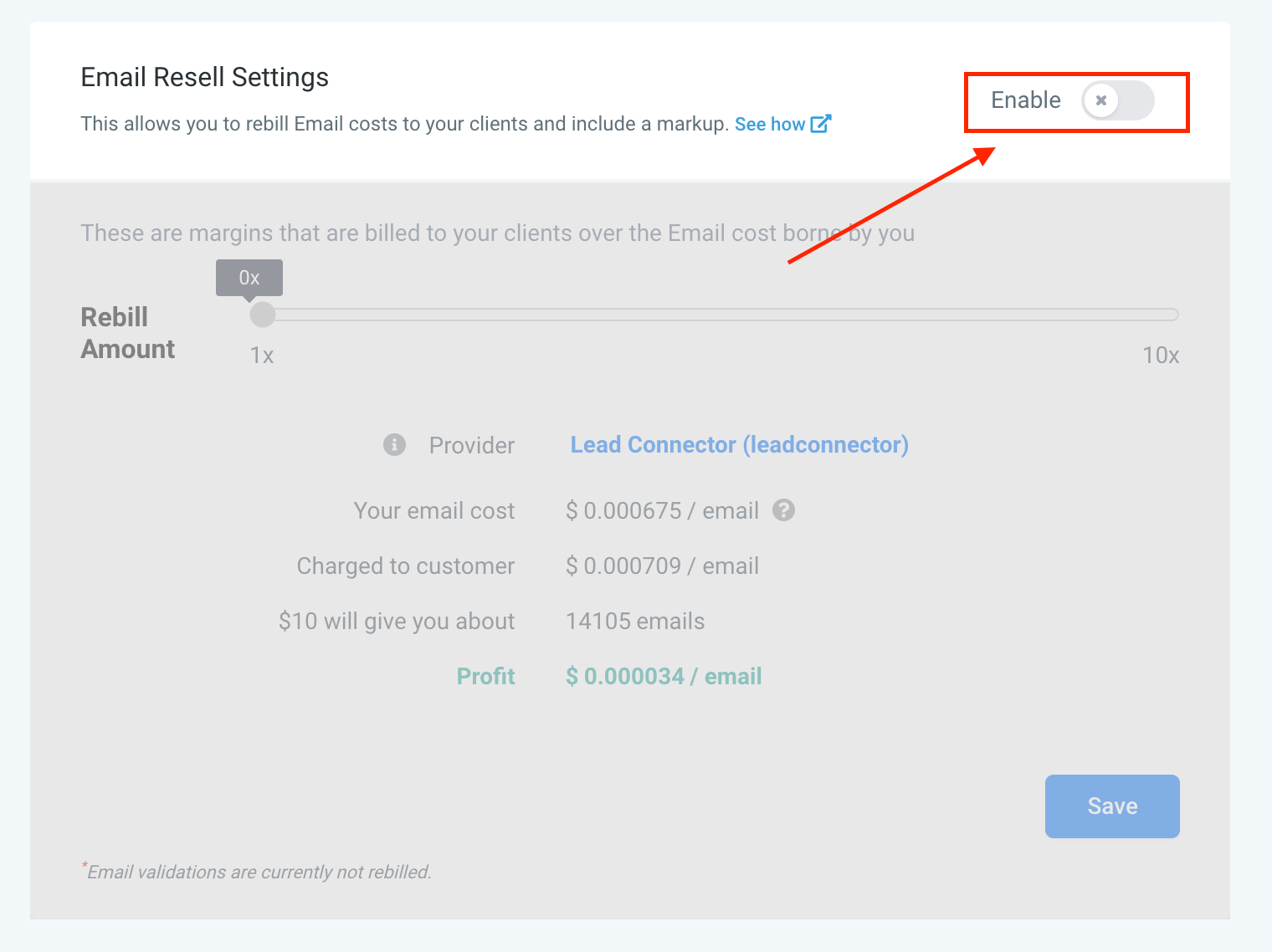Screen dimensions: 1272x952
Task: Click the 14105 emails estimate text
Action: point(635,621)
